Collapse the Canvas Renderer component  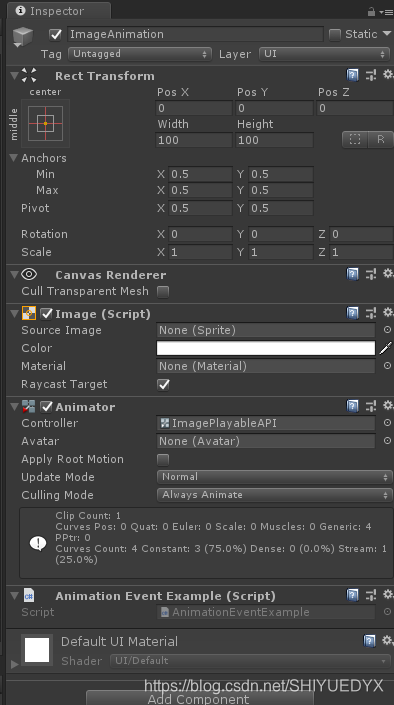[14, 274]
